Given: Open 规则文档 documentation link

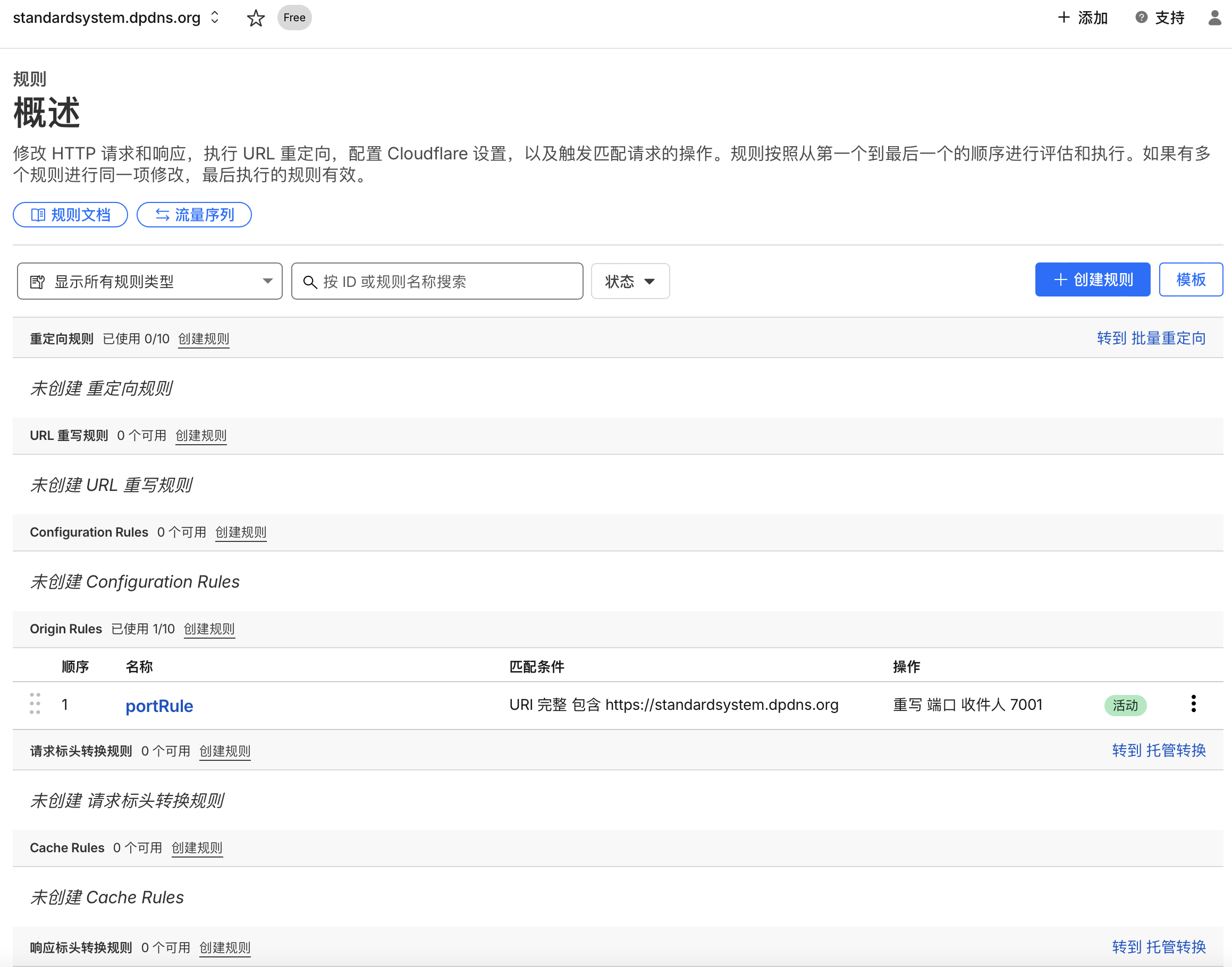Looking at the screenshot, I should pyautogui.click(x=70, y=215).
